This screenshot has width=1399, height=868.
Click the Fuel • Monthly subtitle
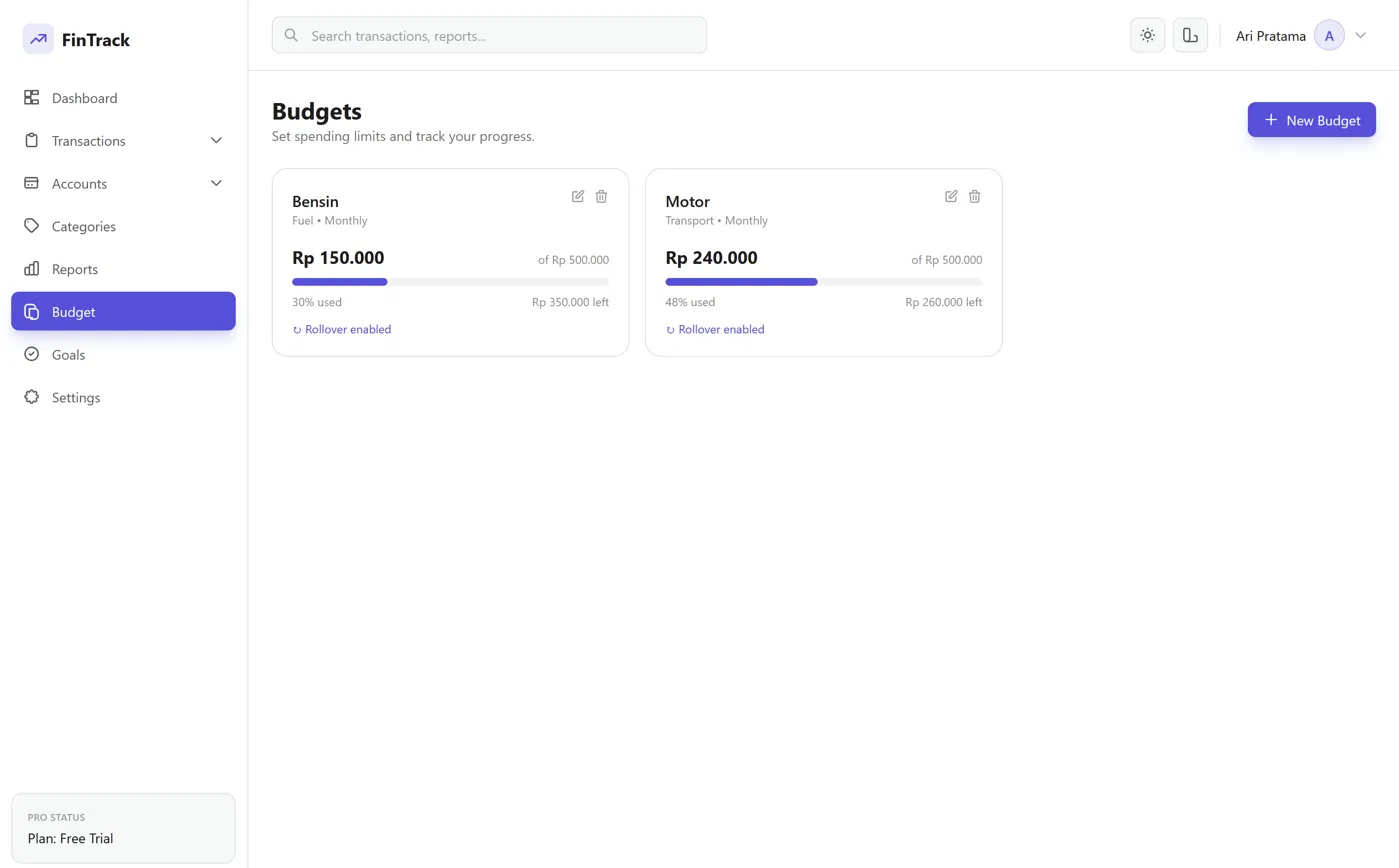pos(330,221)
